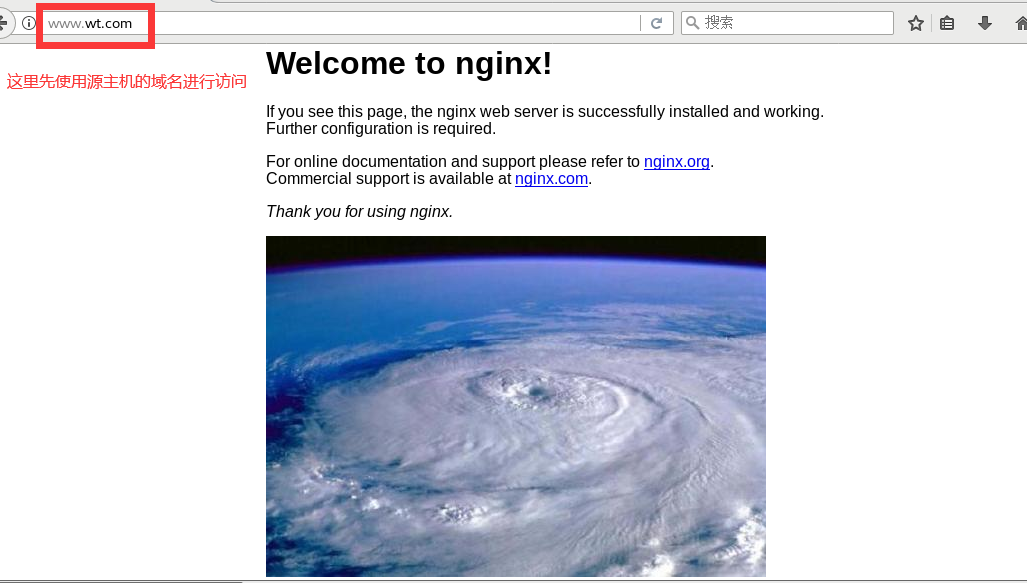The width and height of the screenshot is (1027, 583).
Task: Show bookmarks list icon menu
Action: pyautogui.click(x=947, y=24)
